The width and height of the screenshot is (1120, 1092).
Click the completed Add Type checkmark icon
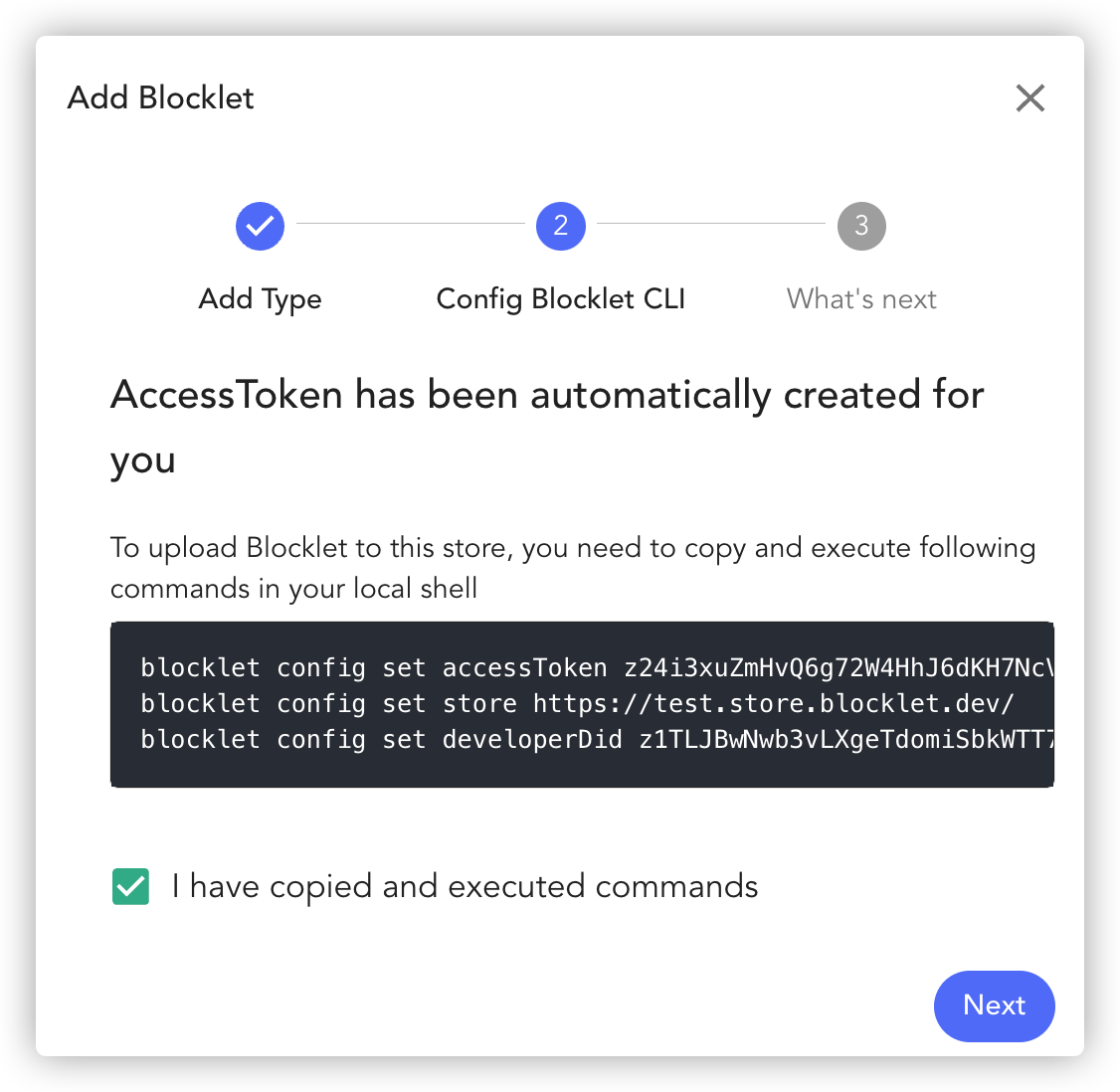tap(260, 226)
